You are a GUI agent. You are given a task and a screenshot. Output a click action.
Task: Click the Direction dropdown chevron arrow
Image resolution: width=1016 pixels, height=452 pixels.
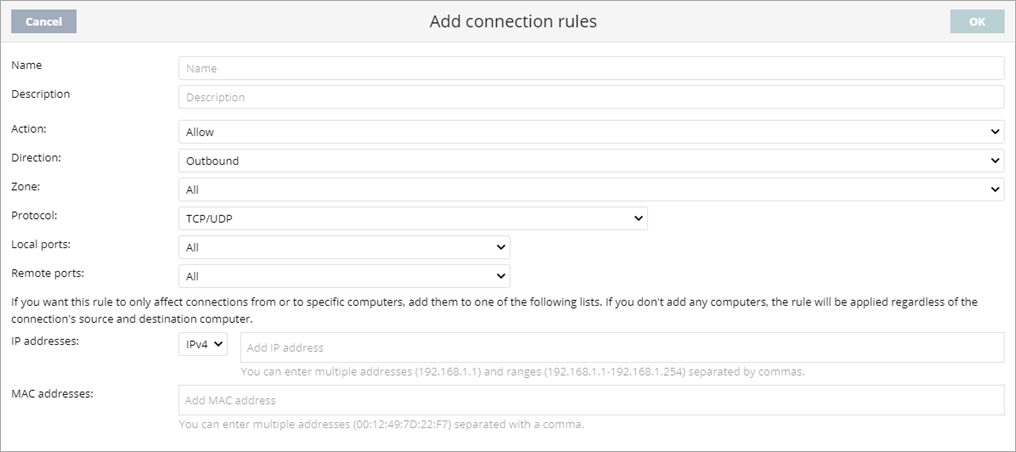(x=995, y=161)
